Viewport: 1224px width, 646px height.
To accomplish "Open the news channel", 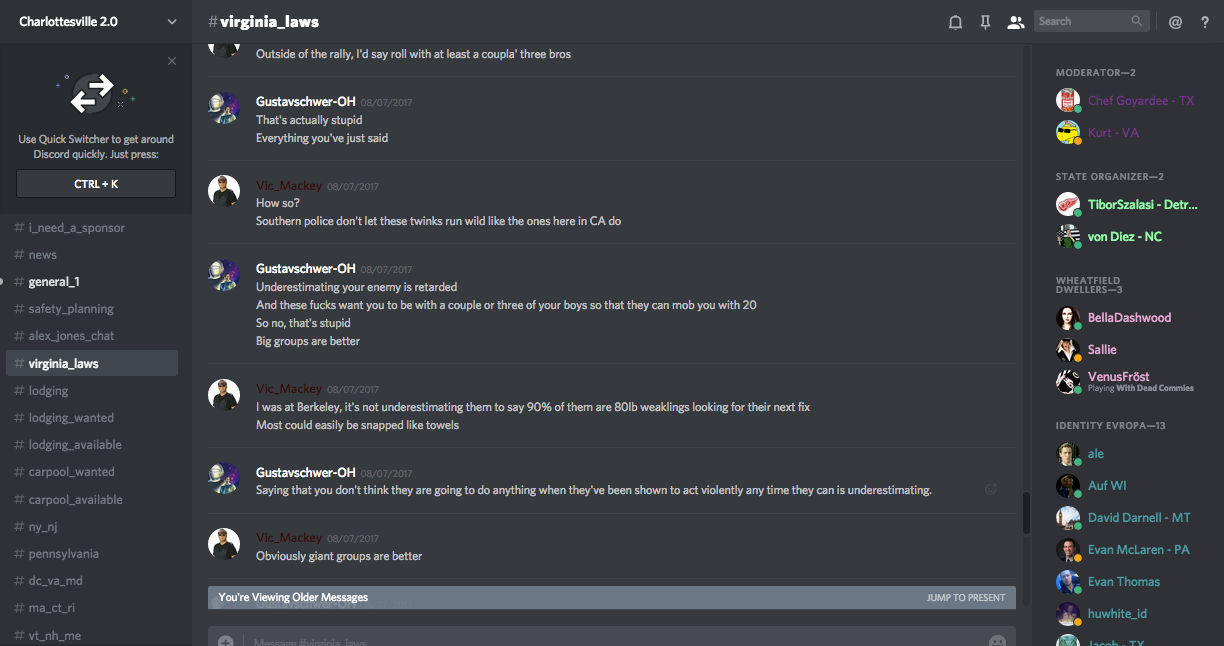I will click(x=43, y=255).
